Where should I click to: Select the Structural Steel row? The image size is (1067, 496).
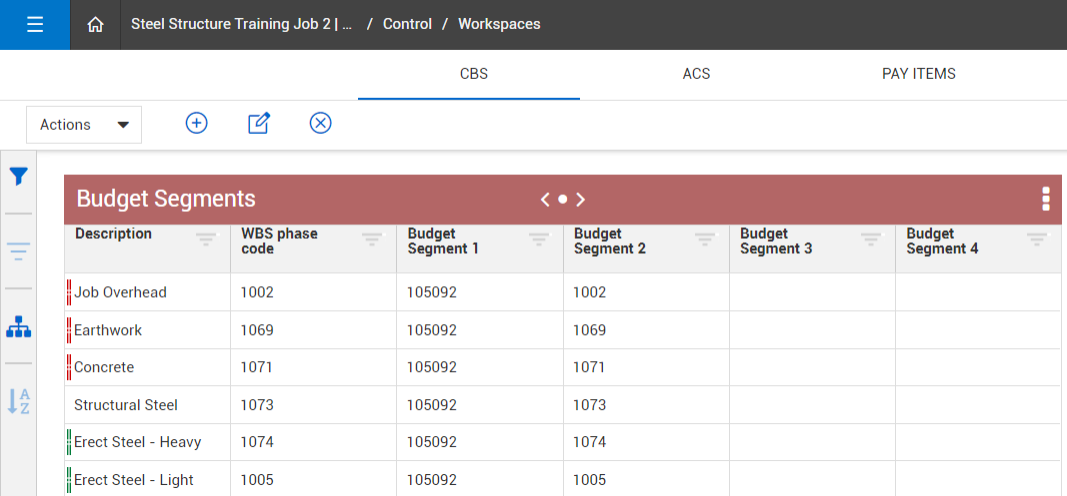click(x=126, y=405)
